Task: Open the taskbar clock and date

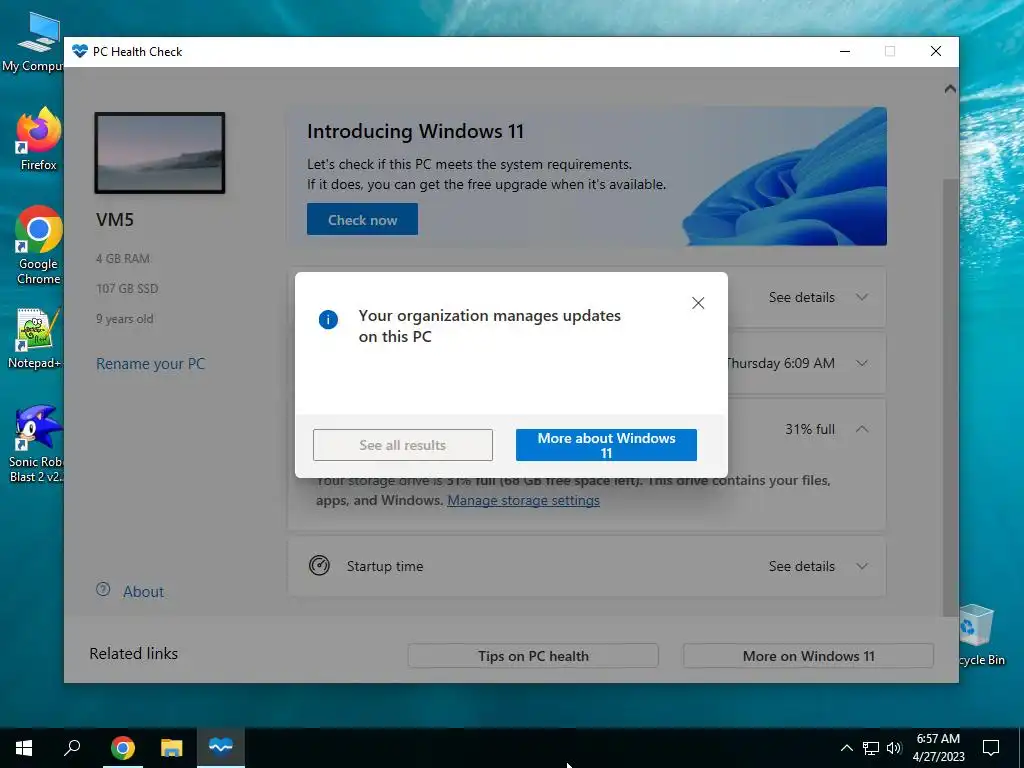Action: point(938,748)
